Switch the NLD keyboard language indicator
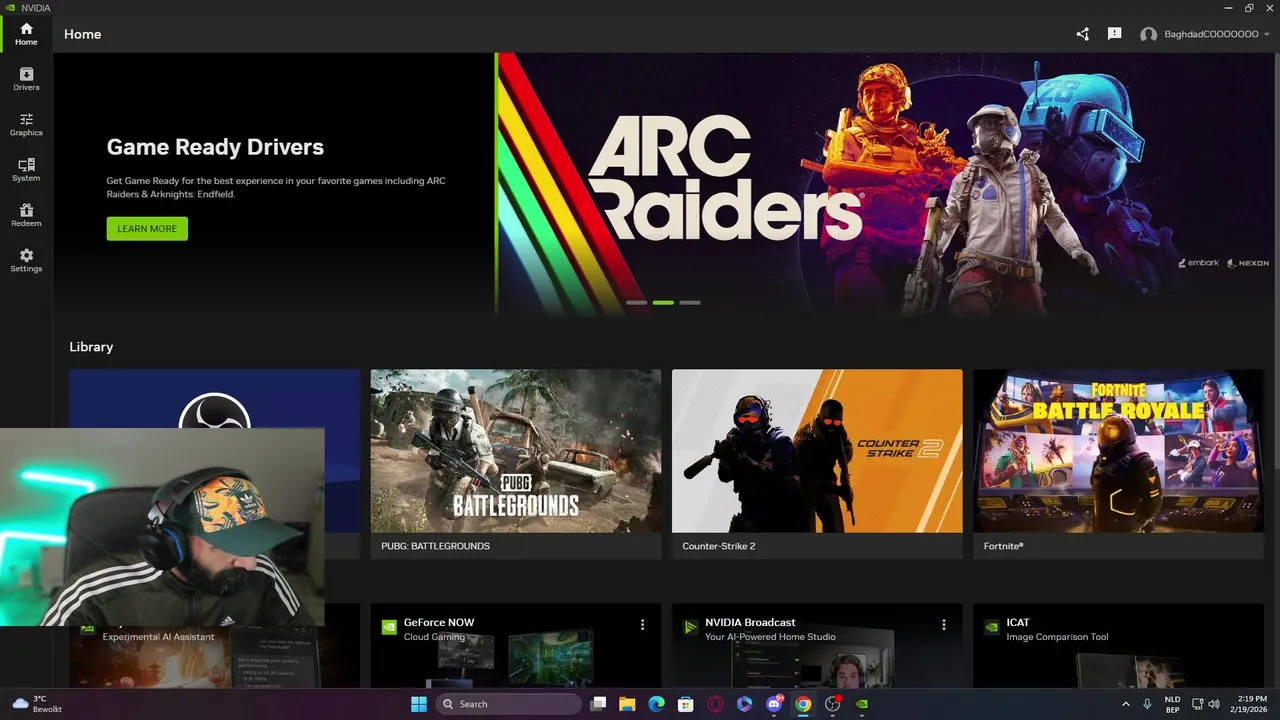1280x720 pixels. pyautogui.click(x=1173, y=704)
